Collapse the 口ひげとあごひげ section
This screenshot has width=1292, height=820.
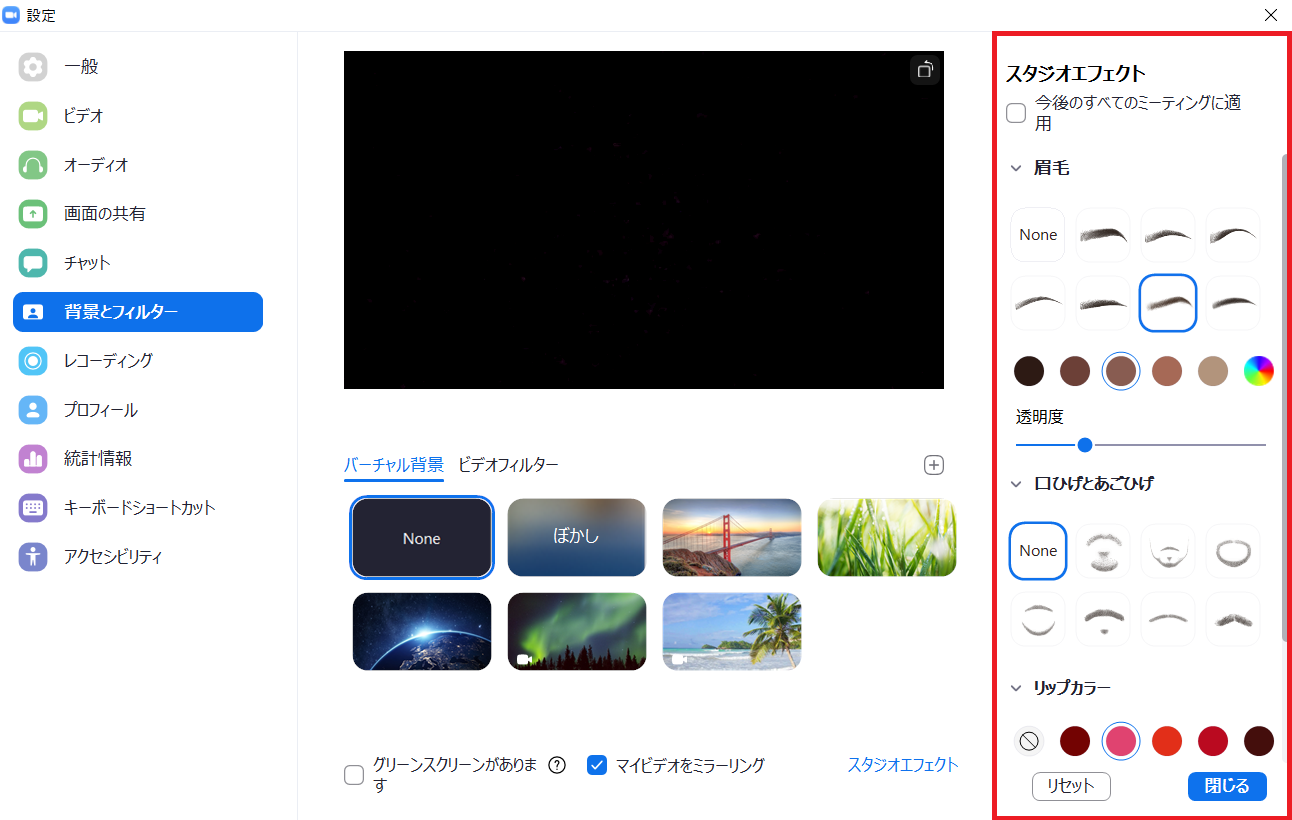click(x=1016, y=484)
